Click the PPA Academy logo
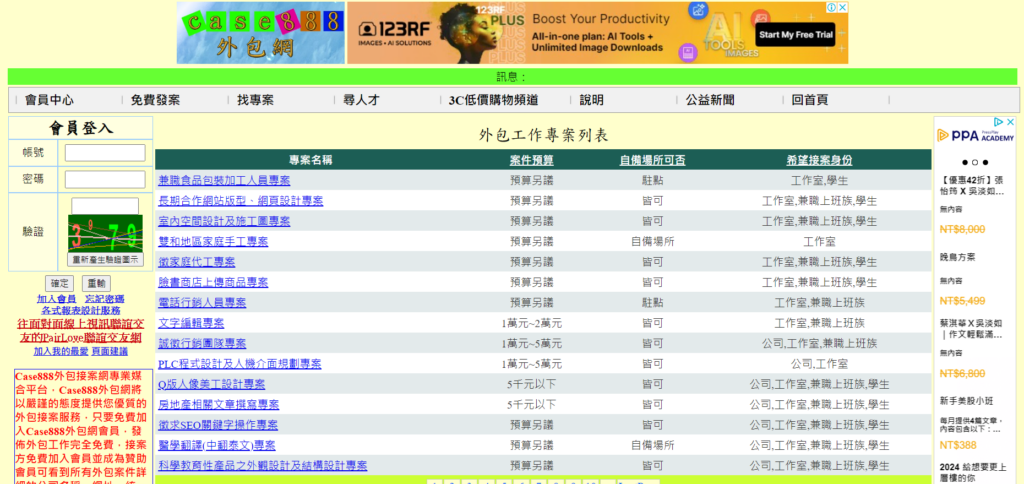Image resolution: width=1024 pixels, height=484 pixels. [976, 136]
